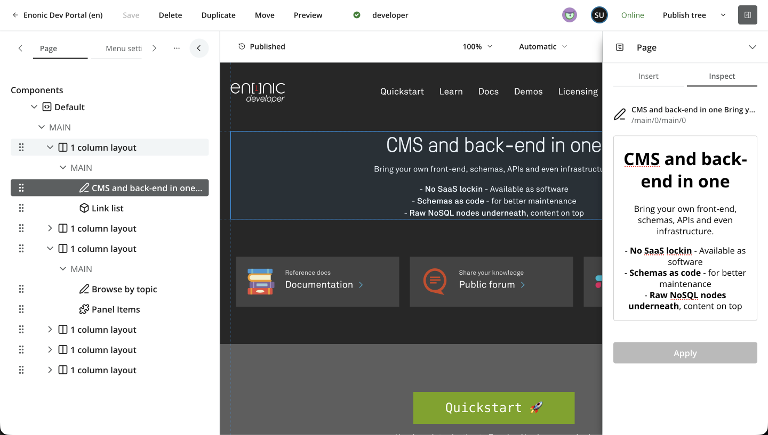Image resolution: width=768 pixels, height=435 pixels.
Task: Open the Documentation reference docs card
Action: (317, 282)
